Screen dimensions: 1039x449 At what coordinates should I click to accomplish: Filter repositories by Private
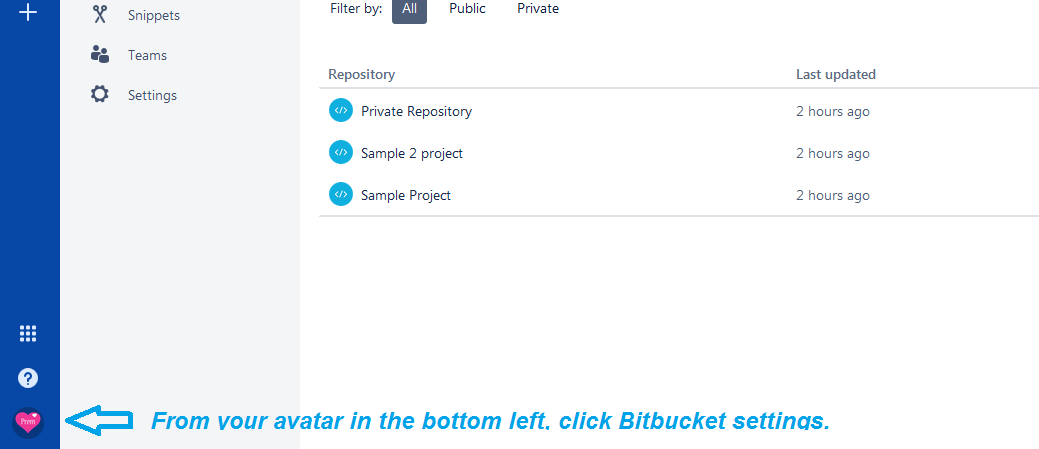click(538, 9)
